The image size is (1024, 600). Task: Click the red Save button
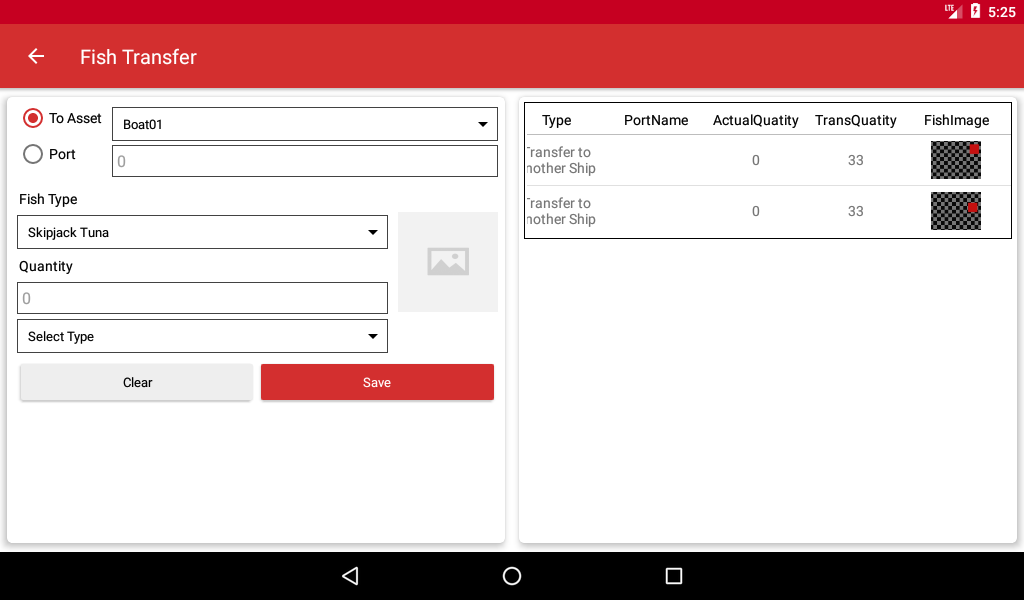coord(377,383)
